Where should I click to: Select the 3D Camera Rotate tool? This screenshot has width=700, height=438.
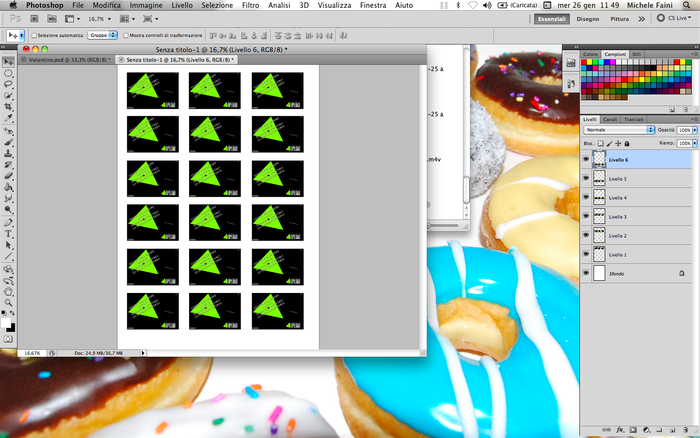tap(8, 281)
